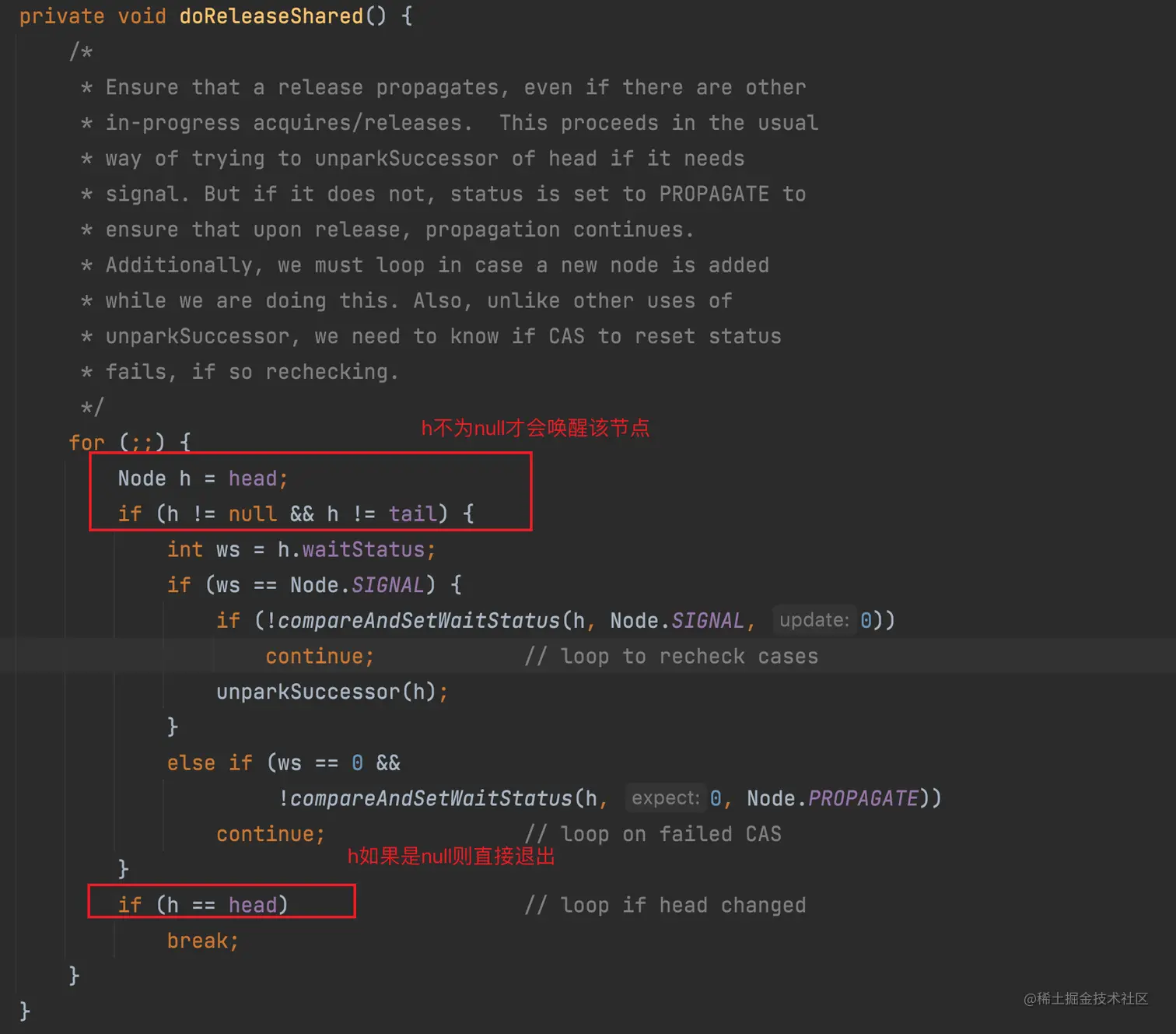
Task: Click the 'break;' statement
Action: (203, 941)
